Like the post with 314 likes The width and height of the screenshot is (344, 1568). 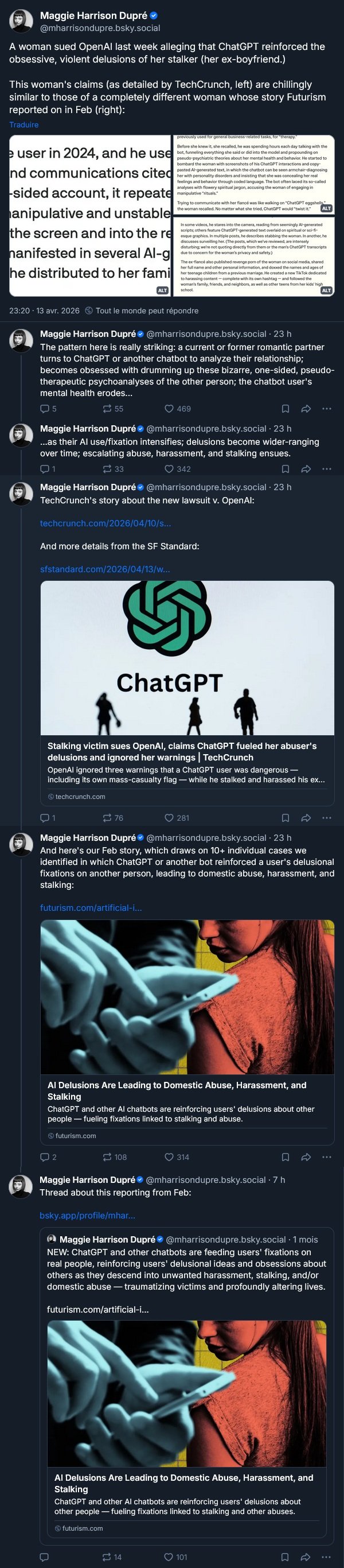pos(169,1156)
